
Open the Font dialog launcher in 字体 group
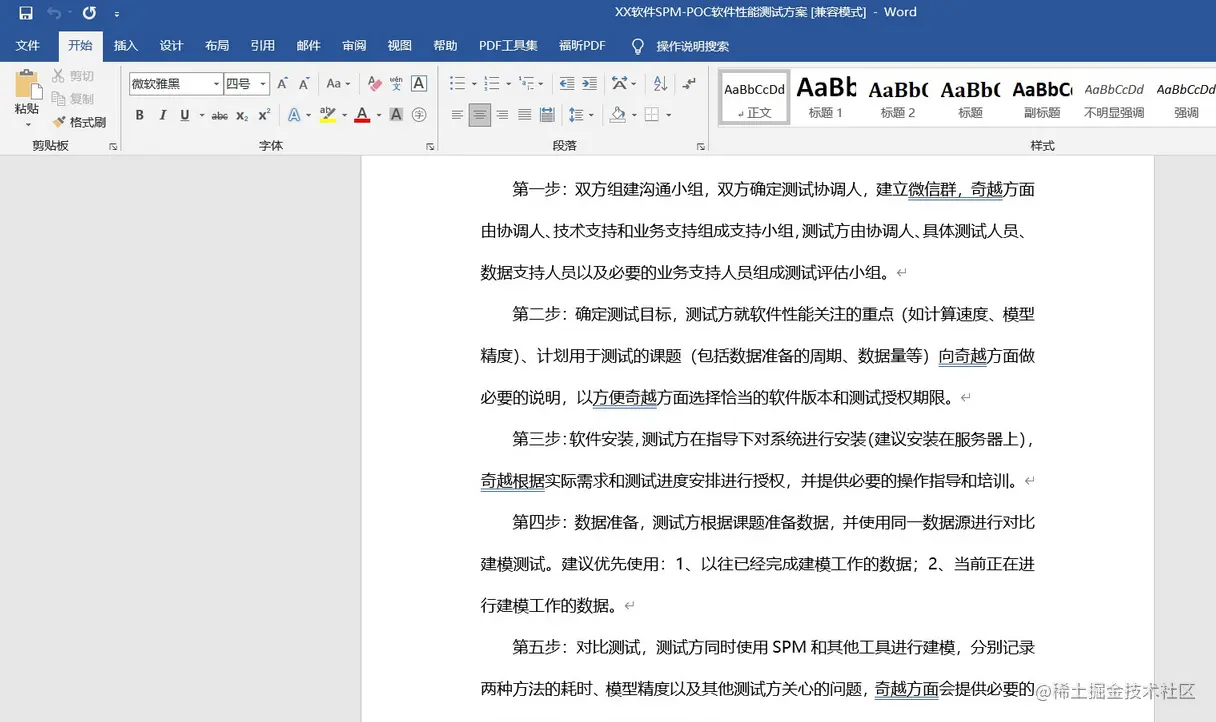(x=430, y=146)
